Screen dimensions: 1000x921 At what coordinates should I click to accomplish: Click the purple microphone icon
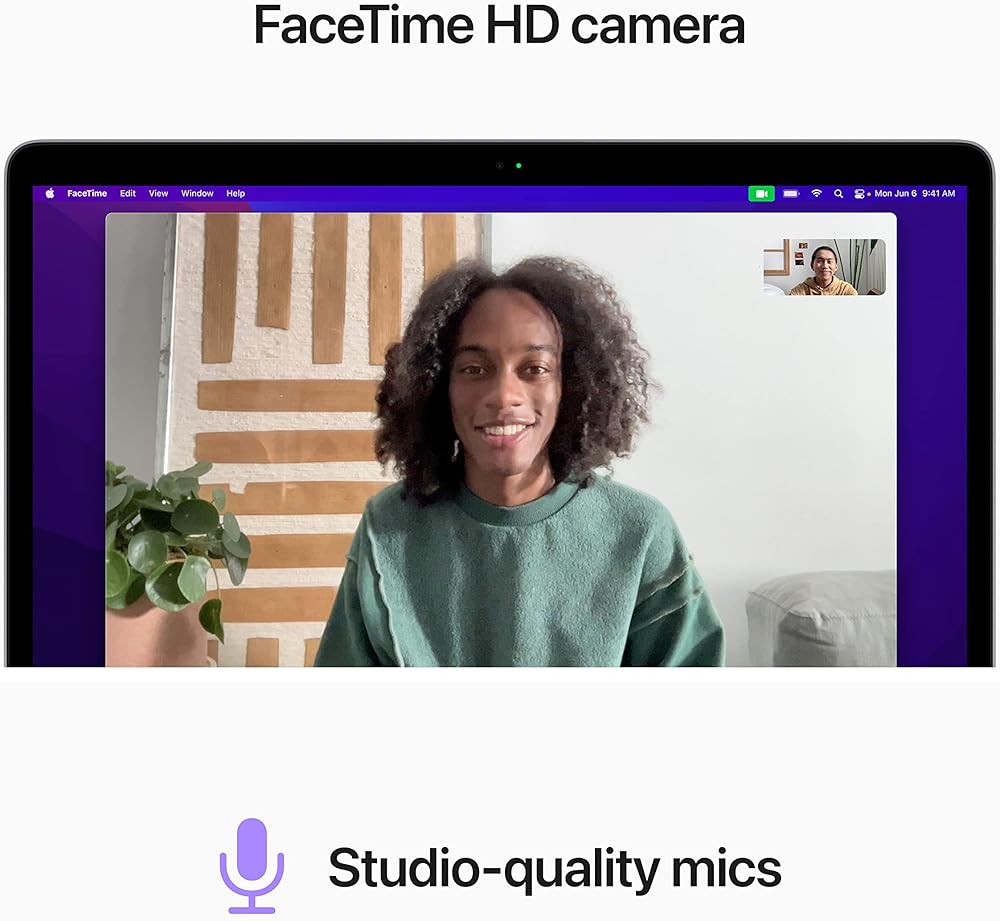pyautogui.click(x=252, y=865)
